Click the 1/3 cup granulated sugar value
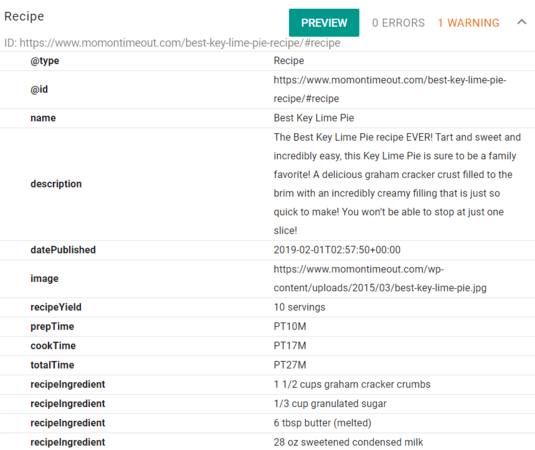This screenshot has height=450, width=535. (330, 404)
